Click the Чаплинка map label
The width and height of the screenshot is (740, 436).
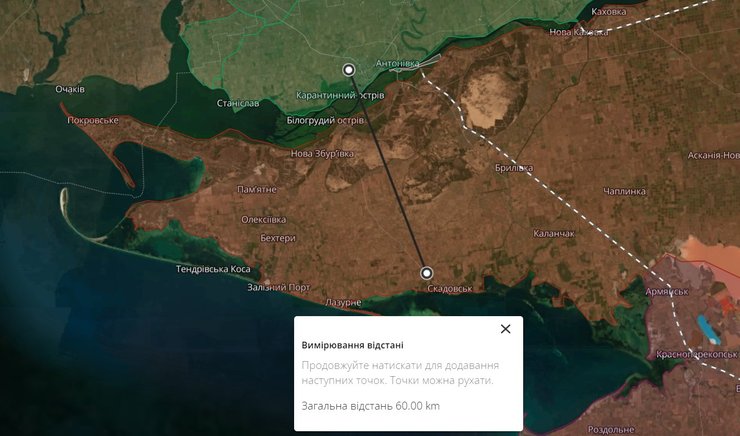pos(624,191)
